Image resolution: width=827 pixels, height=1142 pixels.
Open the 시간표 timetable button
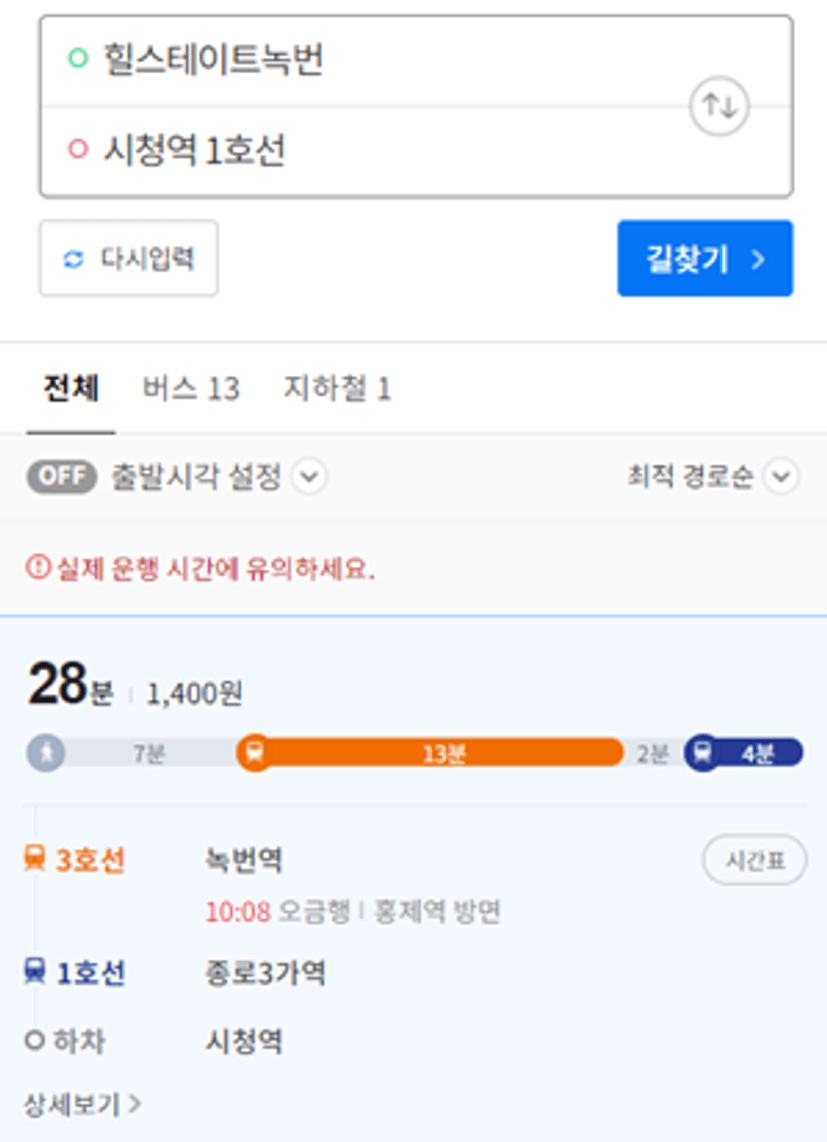pos(755,860)
